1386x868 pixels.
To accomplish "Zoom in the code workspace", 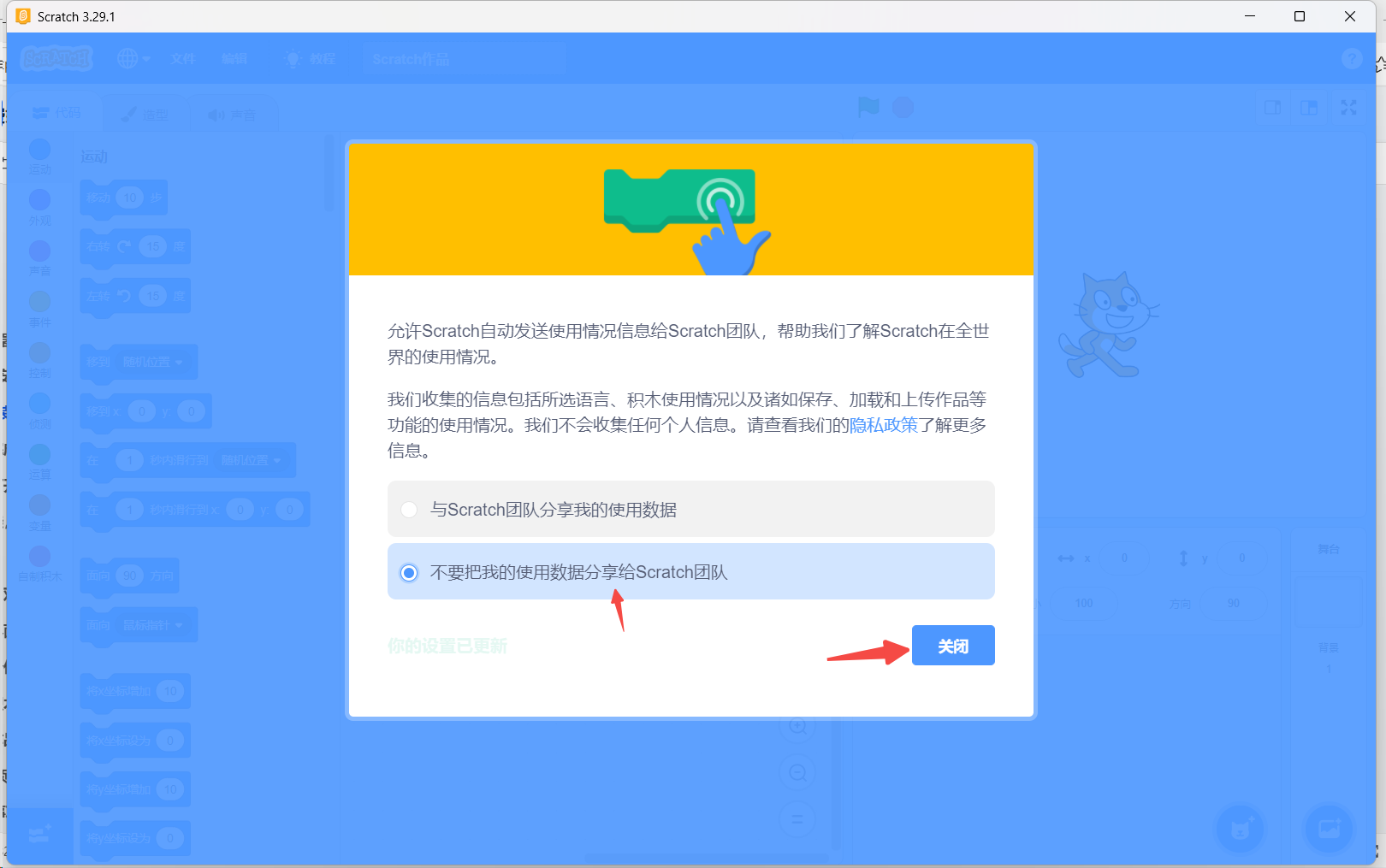I will point(797,726).
